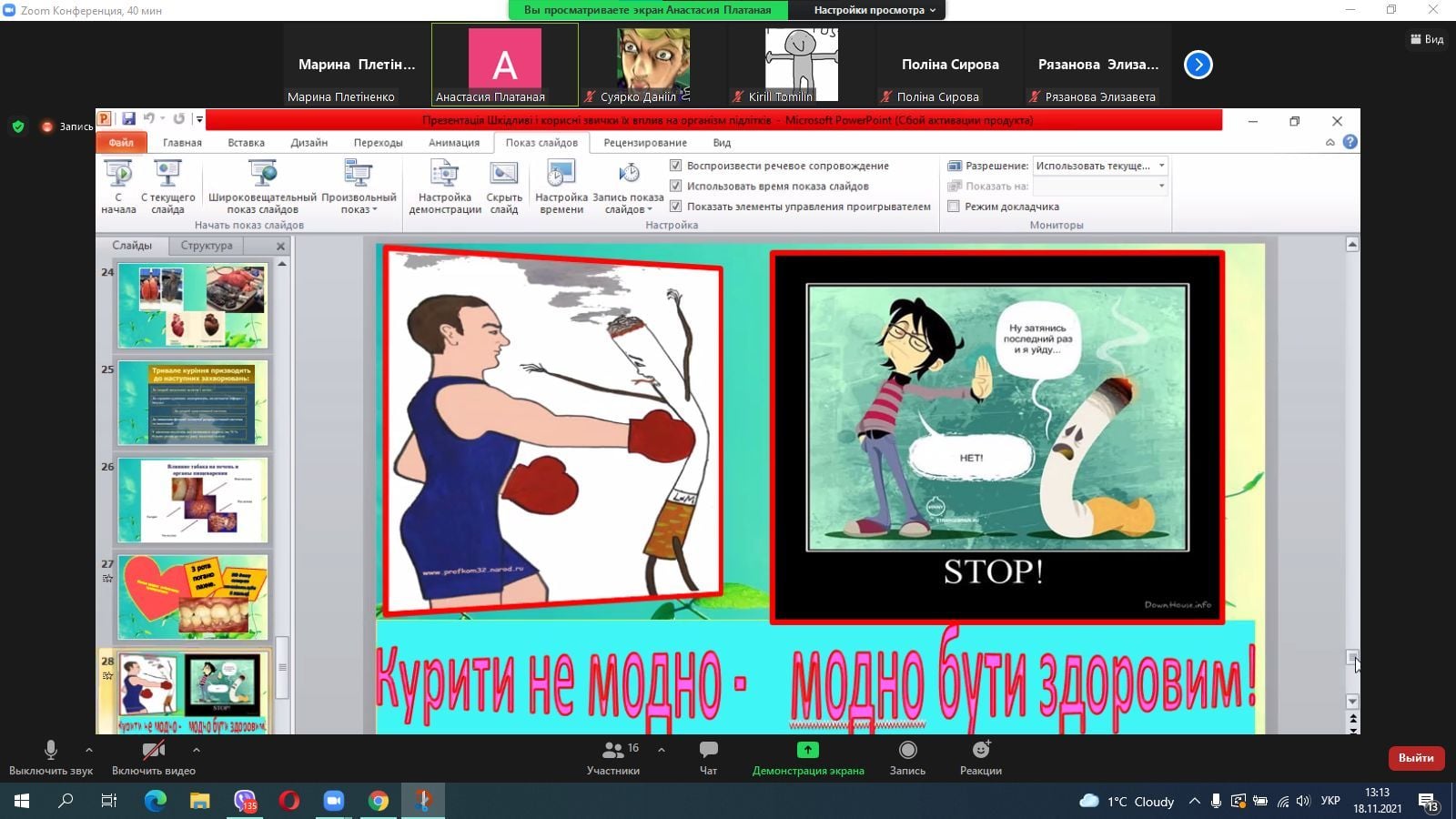The image size is (1456, 819).
Task: Expand the Разрешение dropdown
Action: (1161, 166)
